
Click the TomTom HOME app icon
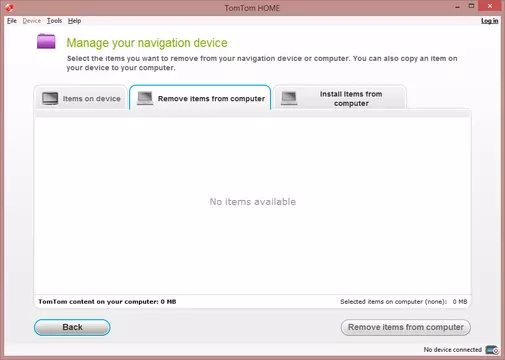(x=9, y=7)
